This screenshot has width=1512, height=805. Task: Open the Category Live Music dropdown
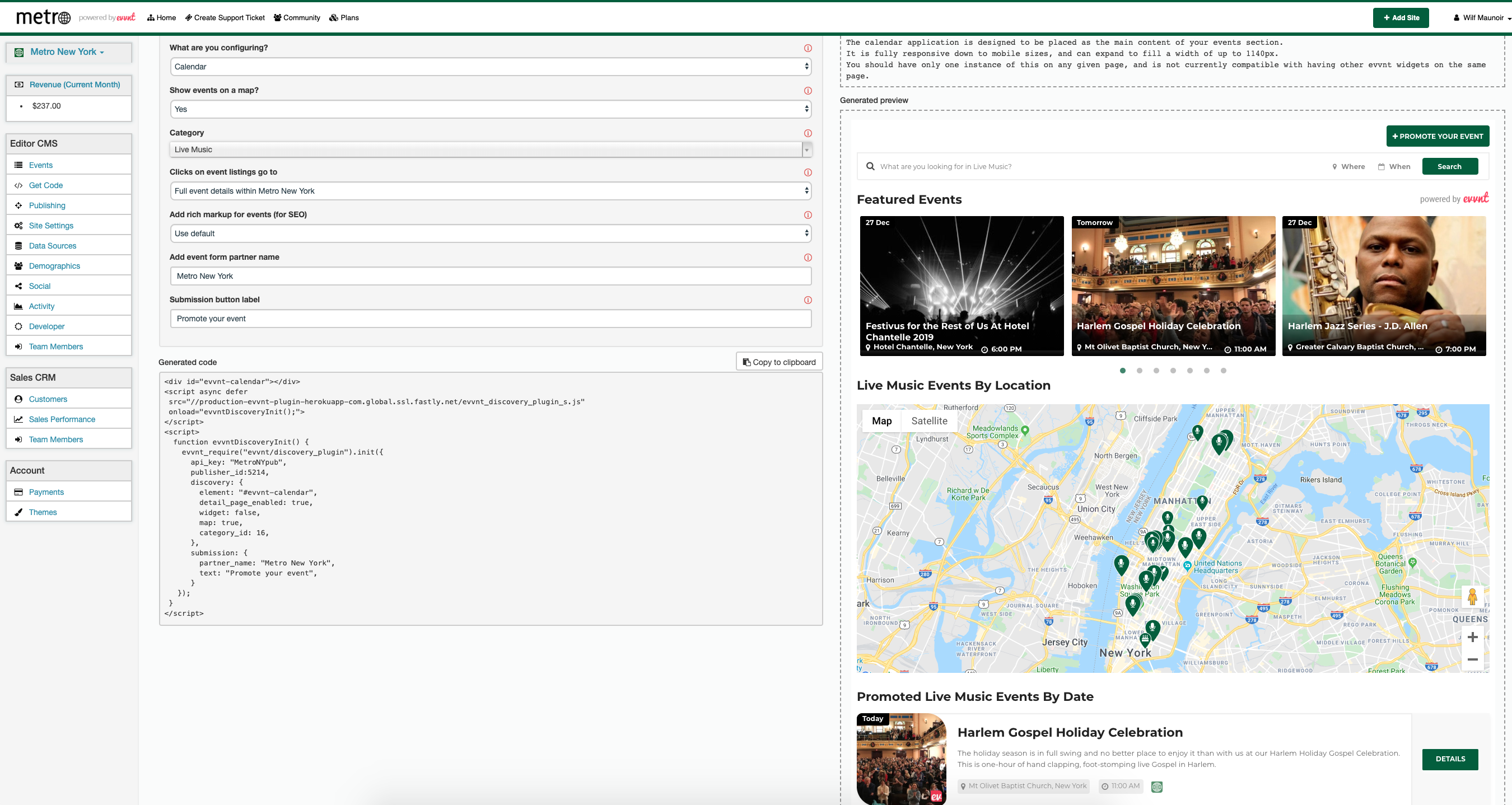click(x=491, y=149)
